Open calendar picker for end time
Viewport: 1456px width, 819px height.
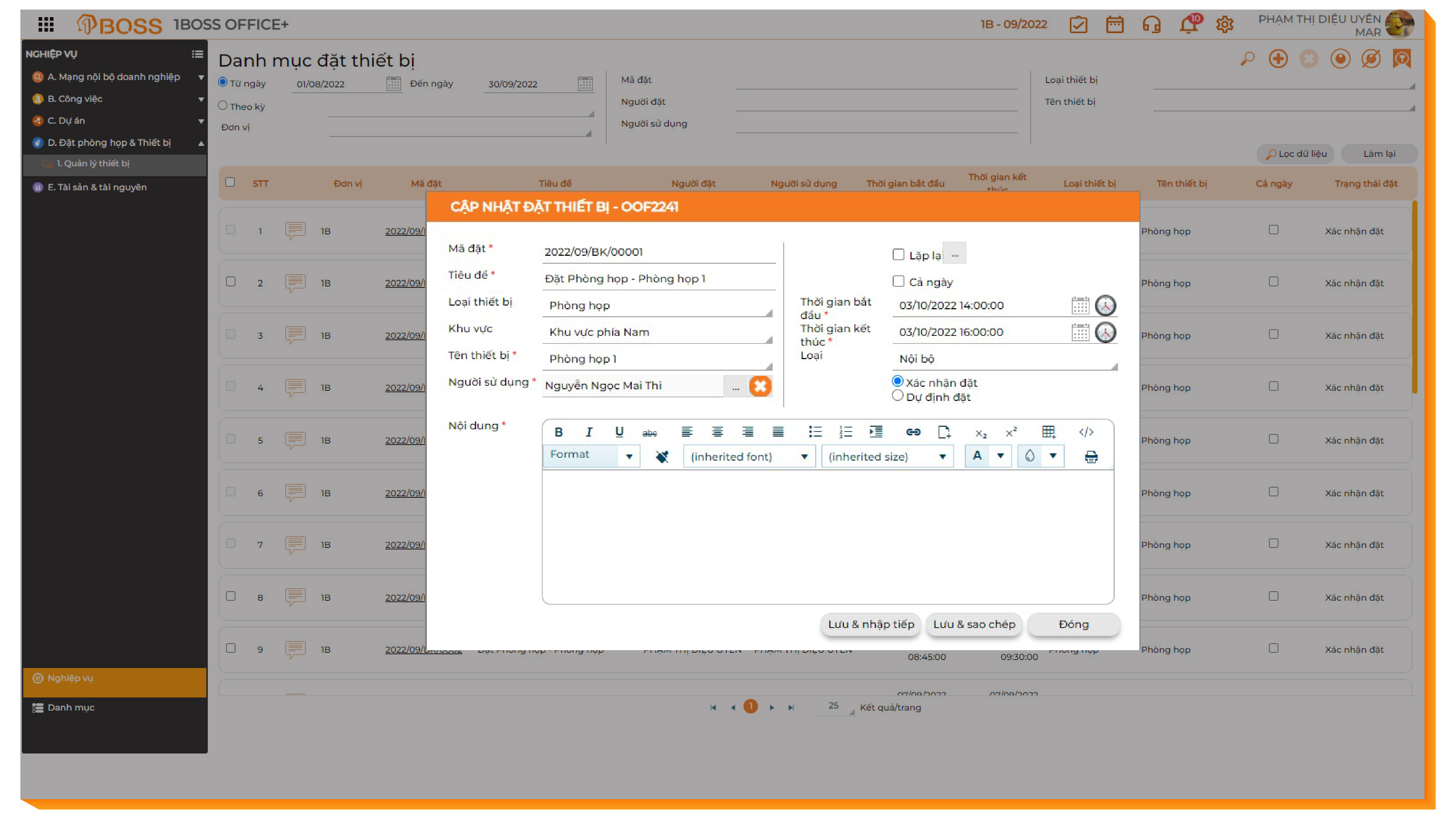(1080, 332)
